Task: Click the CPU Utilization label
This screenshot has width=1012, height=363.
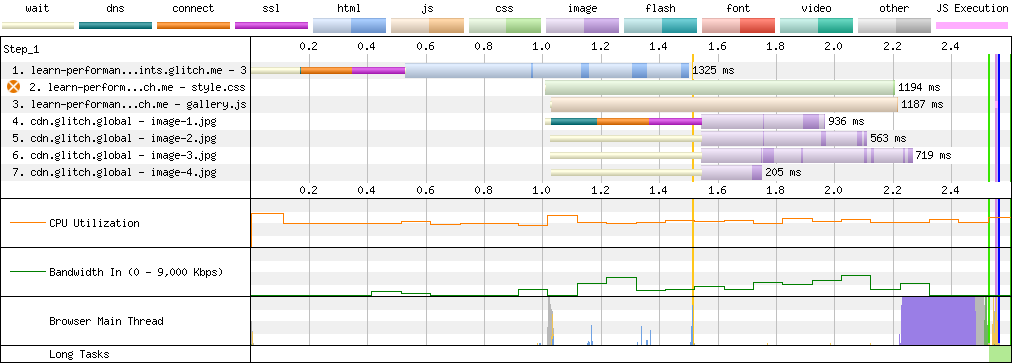Action: (x=94, y=223)
